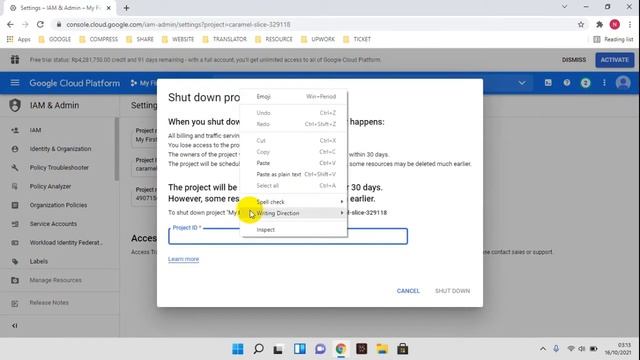Open Windows Start button

(238, 349)
